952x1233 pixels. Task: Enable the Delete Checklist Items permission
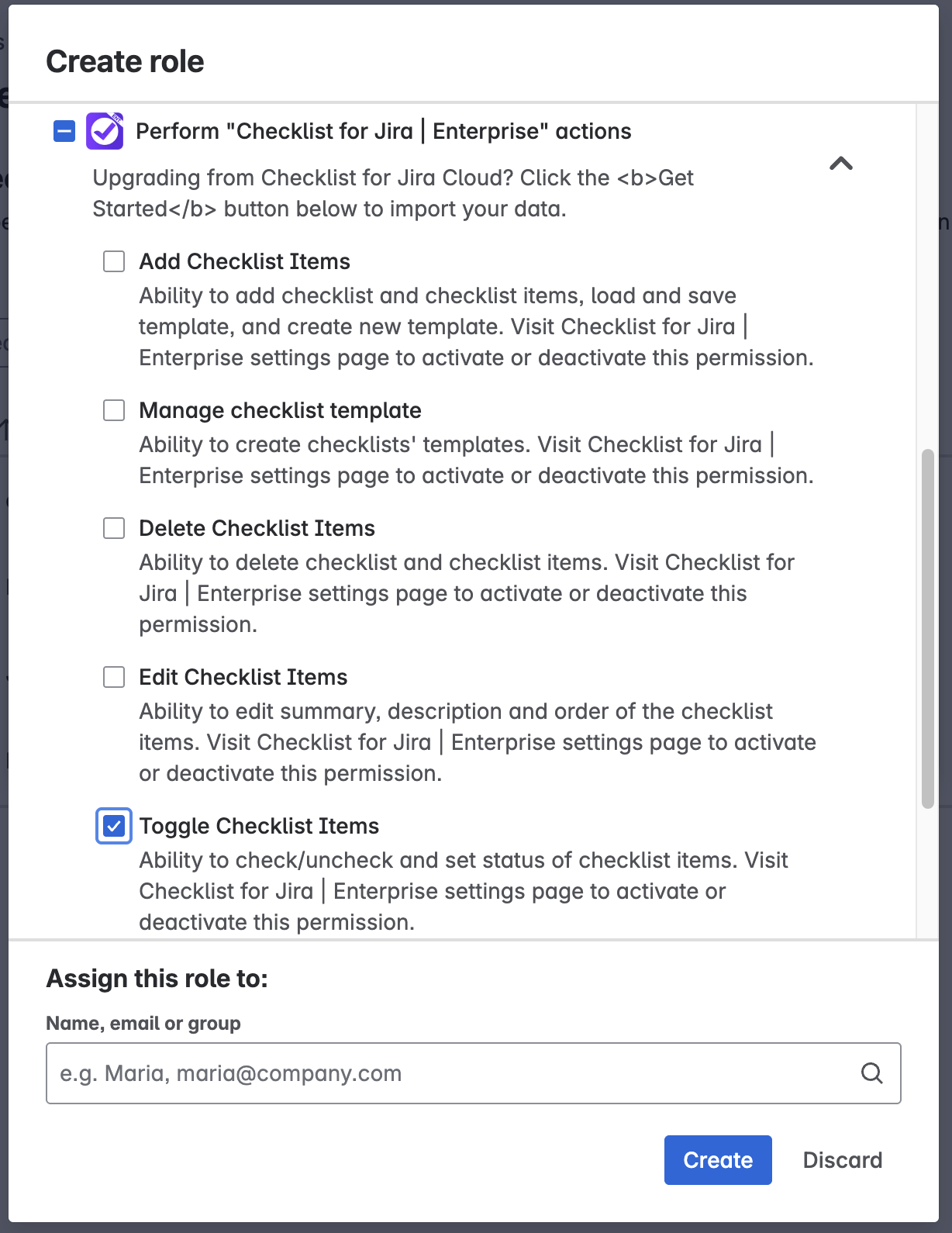click(114, 528)
